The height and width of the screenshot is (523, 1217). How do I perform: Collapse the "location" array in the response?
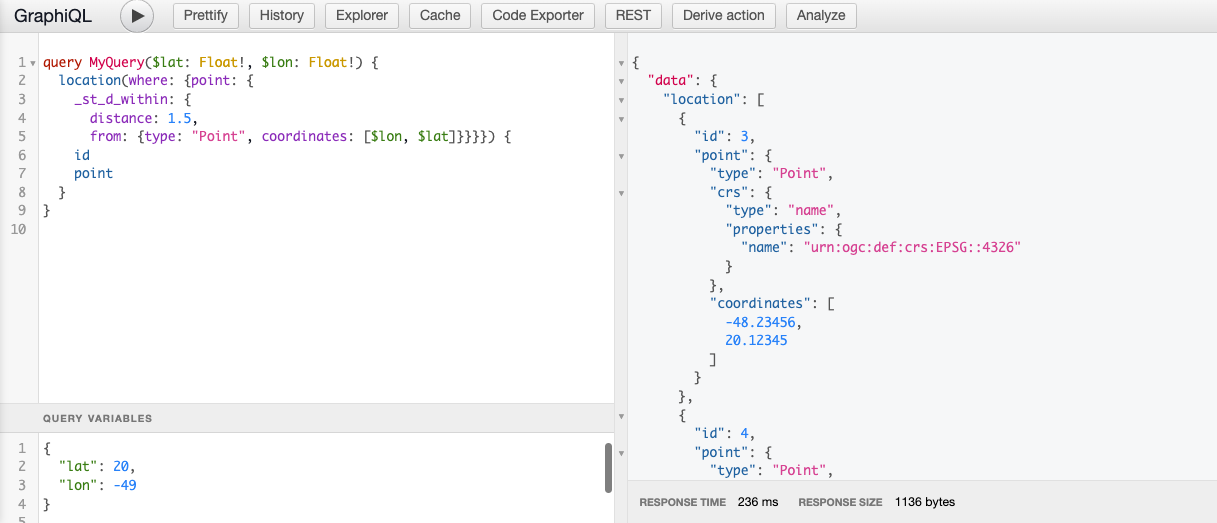pyautogui.click(x=621, y=100)
